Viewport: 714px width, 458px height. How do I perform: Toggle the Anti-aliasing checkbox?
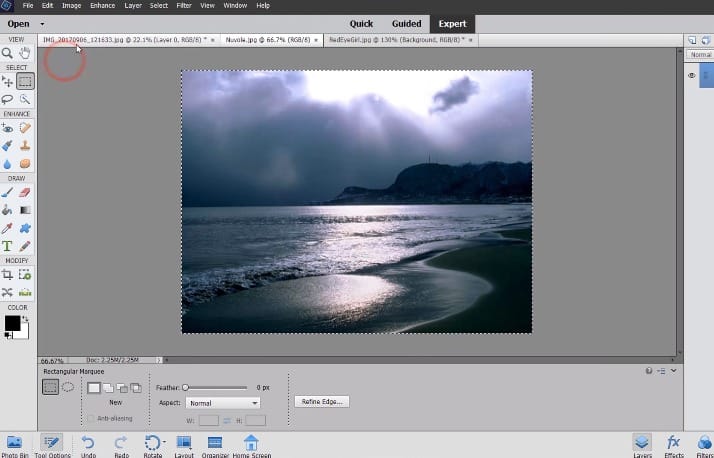coord(90,418)
